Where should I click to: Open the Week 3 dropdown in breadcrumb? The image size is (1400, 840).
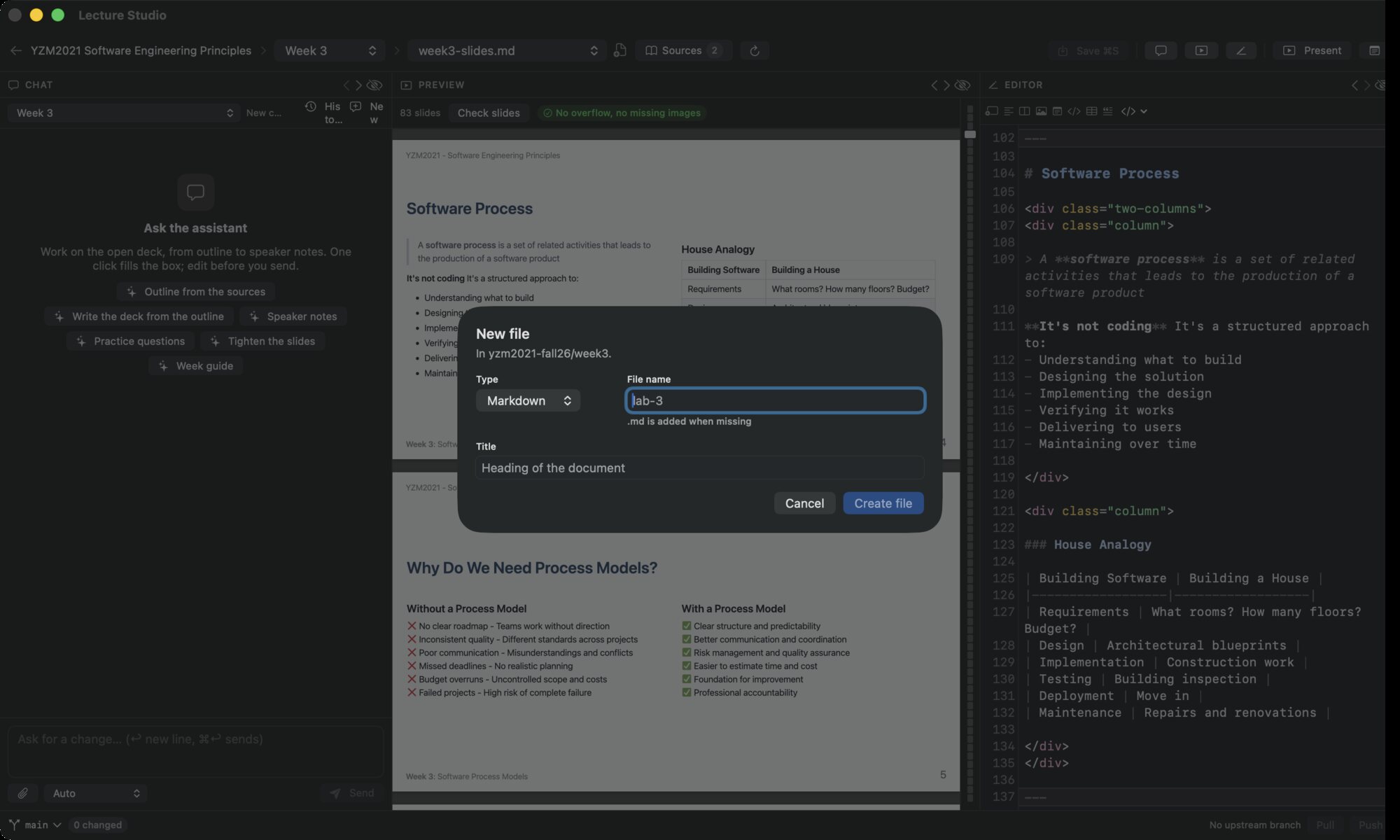pos(329,50)
